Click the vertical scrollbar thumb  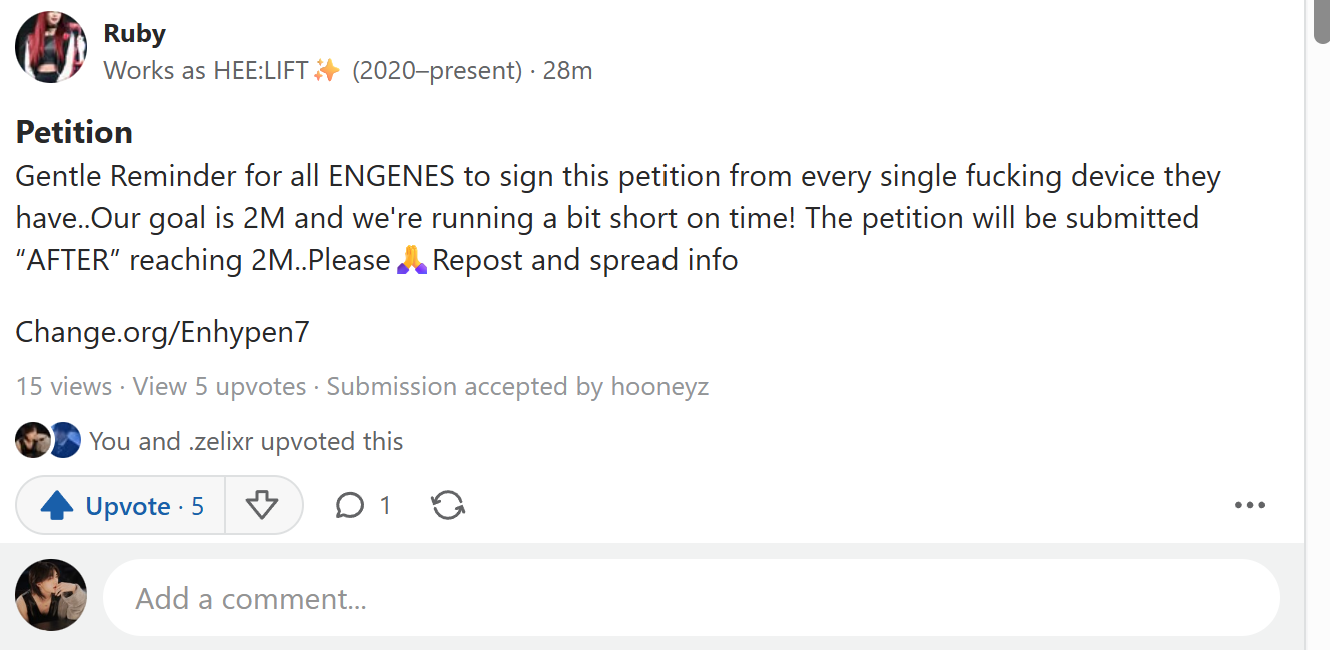tap(1321, 22)
